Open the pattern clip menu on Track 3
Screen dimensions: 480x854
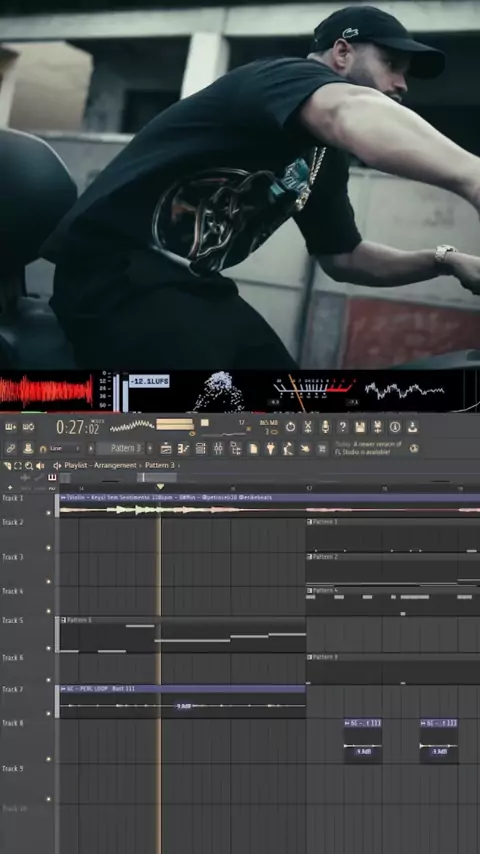point(309,557)
